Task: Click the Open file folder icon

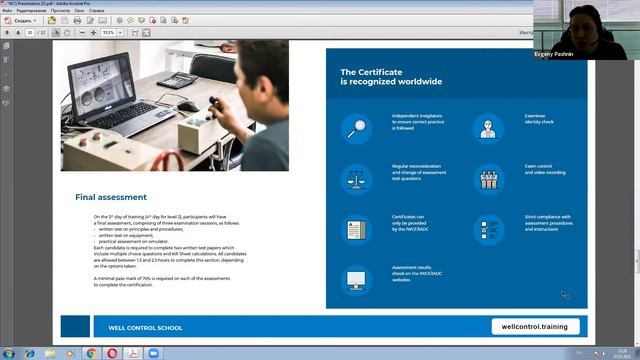Action: [x=52, y=20]
